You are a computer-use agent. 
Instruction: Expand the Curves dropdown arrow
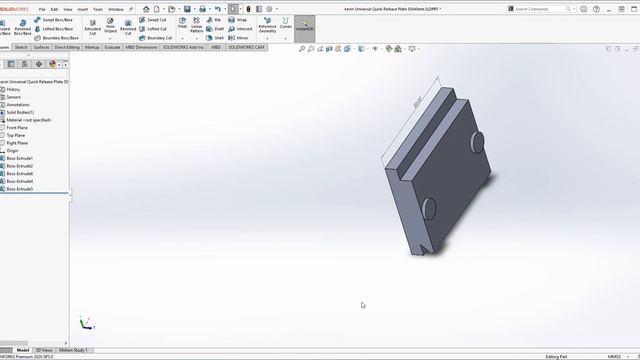pyautogui.click(x=286, y=39)
